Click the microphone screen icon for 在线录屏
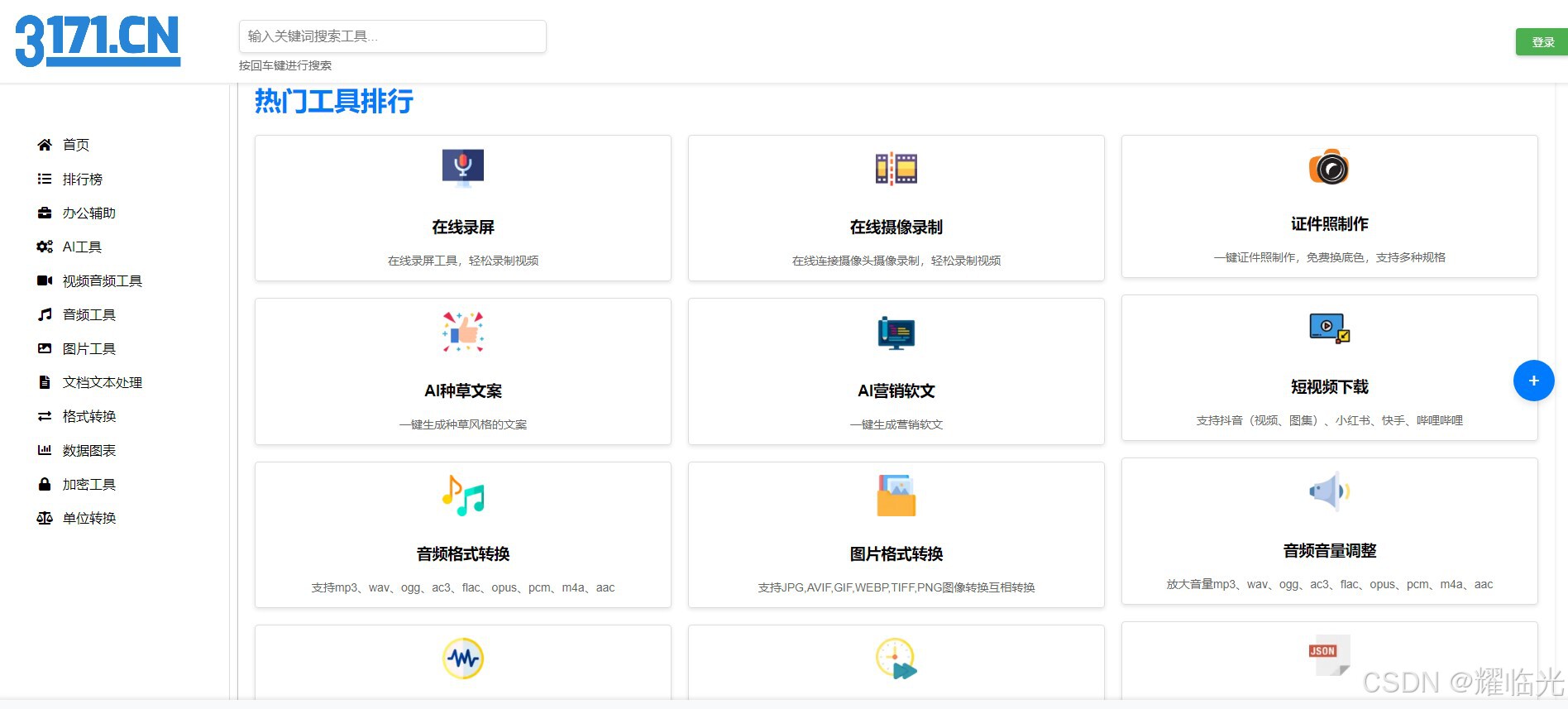This screenshot has width=1568, height=709. (463, 168)
